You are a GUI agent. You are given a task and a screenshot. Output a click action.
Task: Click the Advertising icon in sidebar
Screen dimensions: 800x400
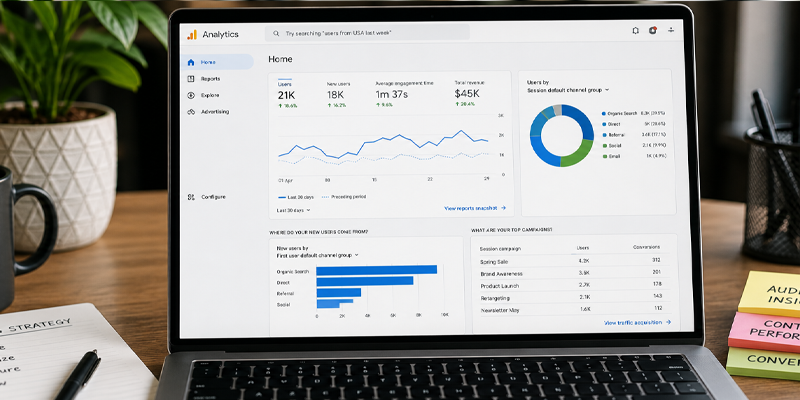tap(191, 111)
